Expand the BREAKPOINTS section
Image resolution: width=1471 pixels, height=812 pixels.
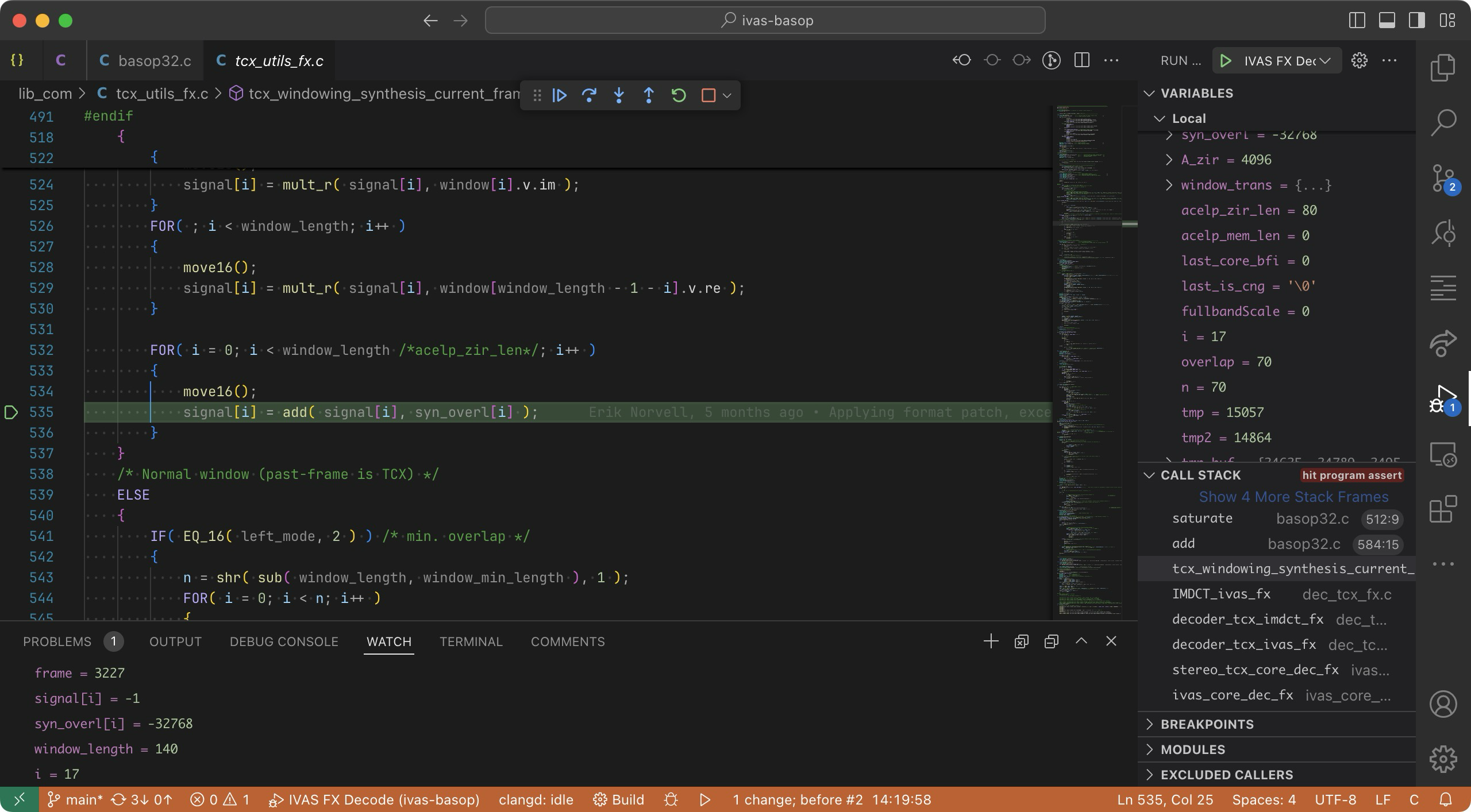pos(1207,724)
